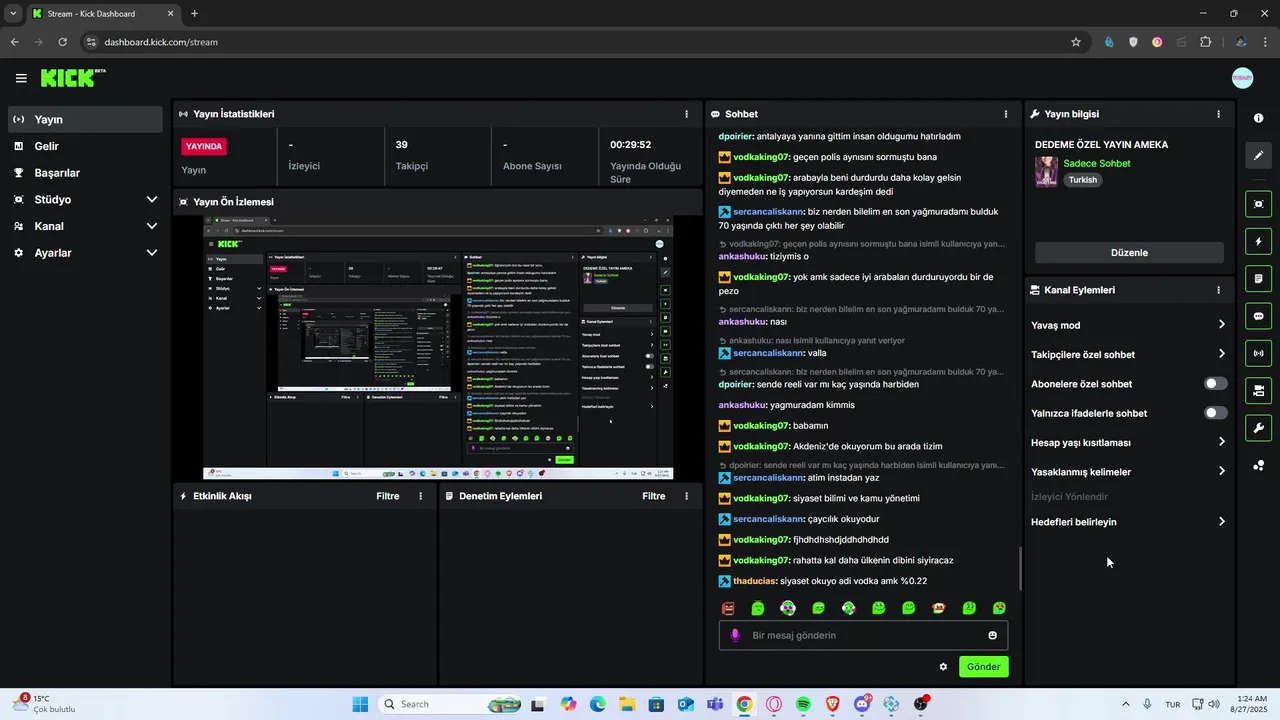Toggle the document moderation log widget icon
The height and width of the screenshot is (720, 1280).
(1258, 278)
